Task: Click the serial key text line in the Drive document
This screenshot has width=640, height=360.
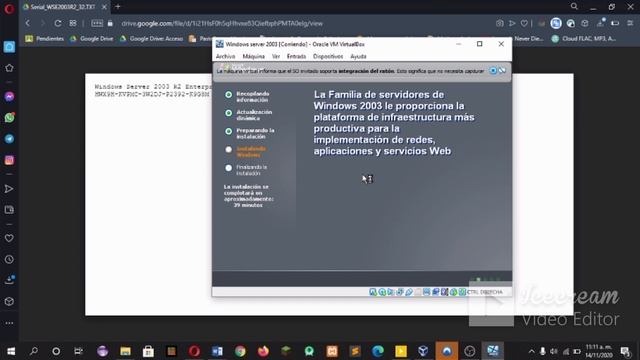Action: (x=152, y=94)
